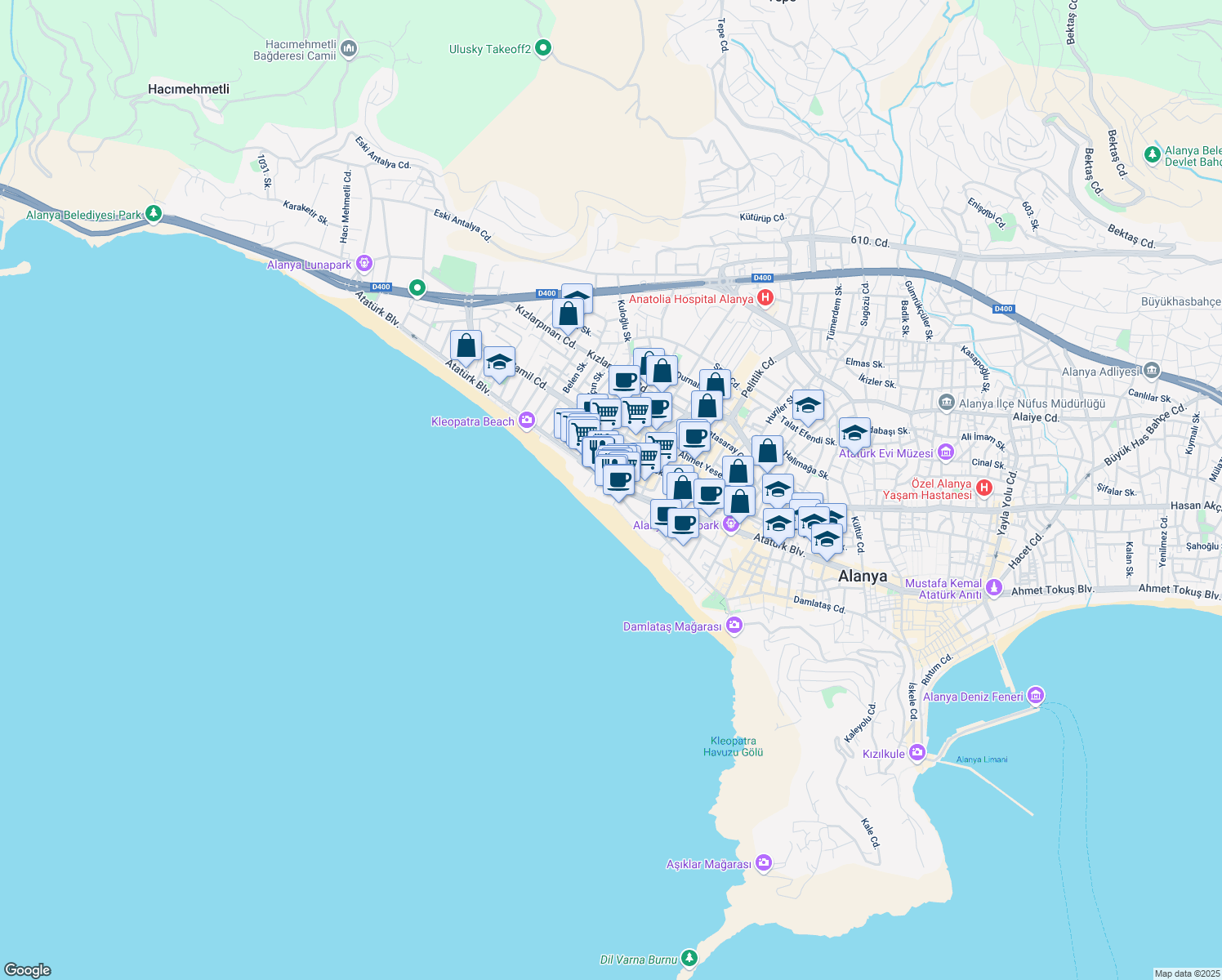Select the Alanya Limanı harbor label
The width and height of the screenshot is (1222, 980).
(982, 759)
